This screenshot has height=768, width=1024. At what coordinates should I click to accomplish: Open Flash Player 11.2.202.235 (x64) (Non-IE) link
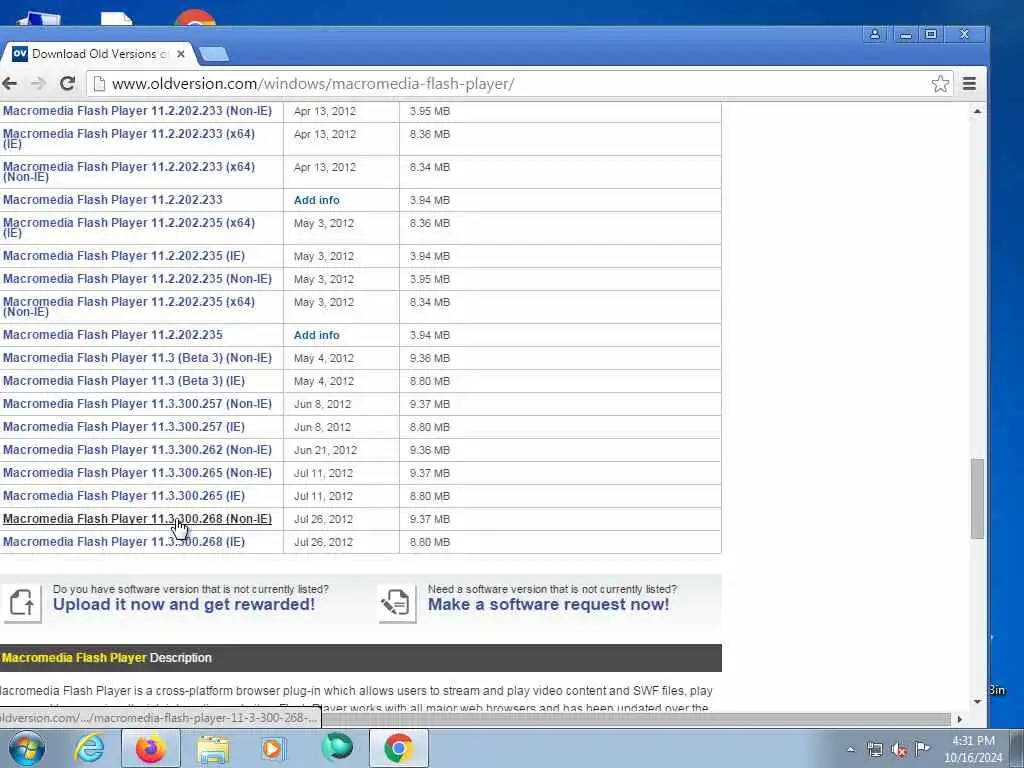pos(129,306)
